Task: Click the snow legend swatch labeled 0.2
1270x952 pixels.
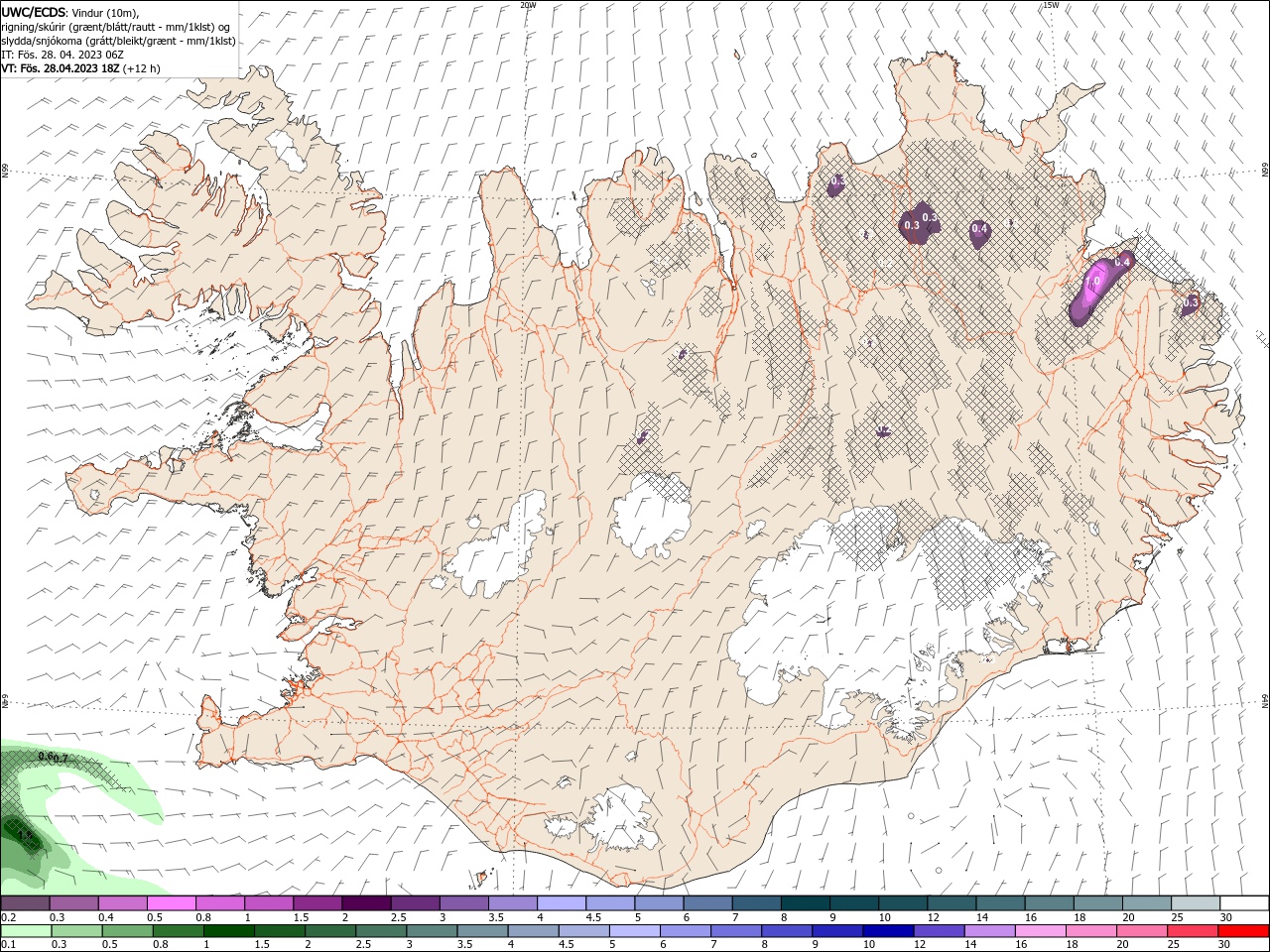Action: pos(25,903)
